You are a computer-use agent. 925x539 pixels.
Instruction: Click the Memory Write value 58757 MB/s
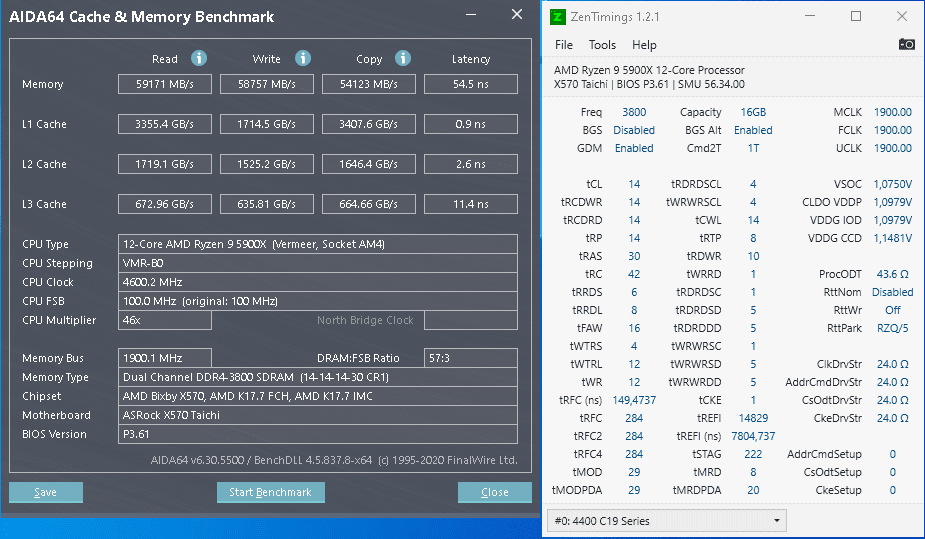point(267,84)
